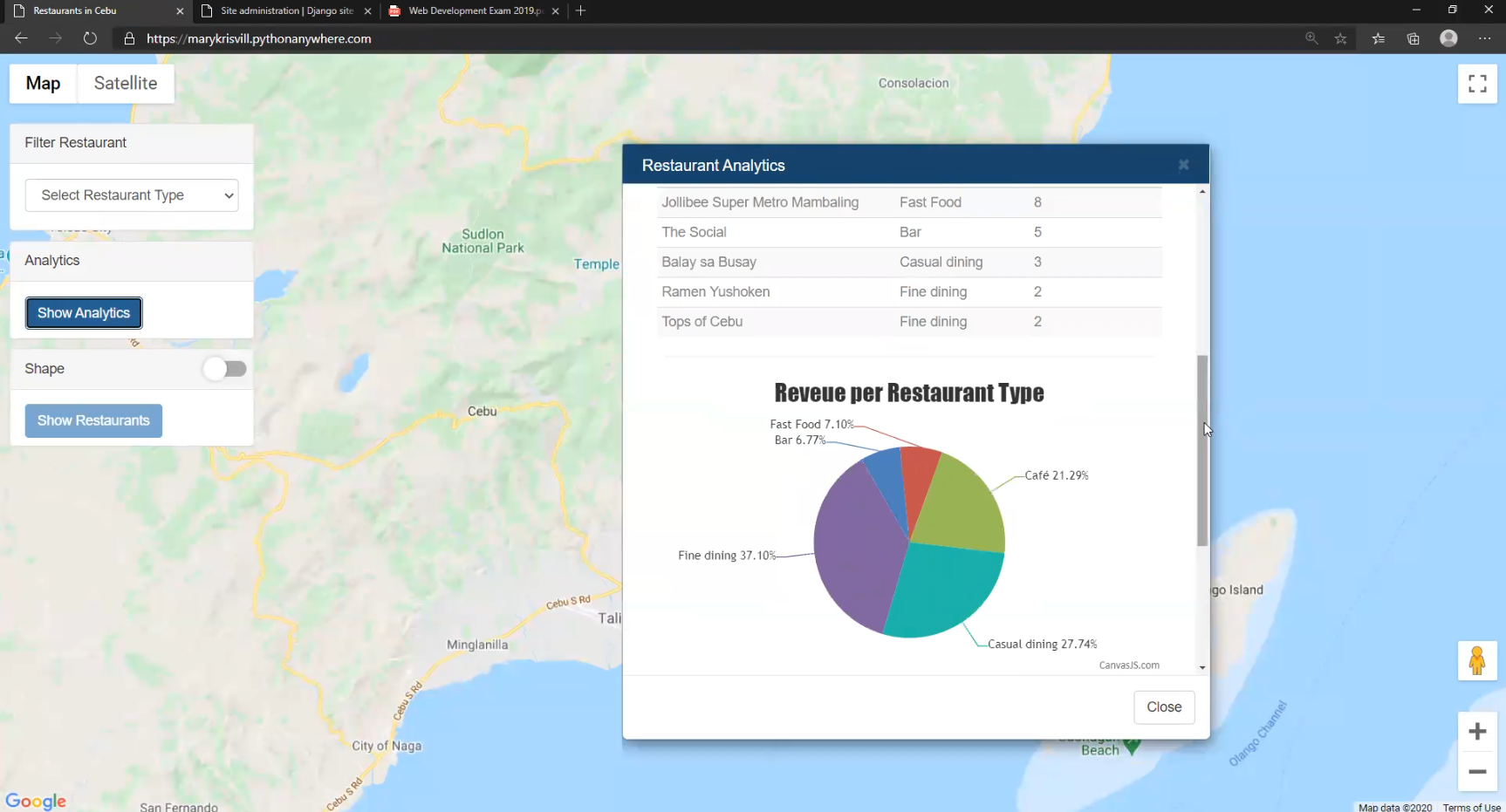Open the Google homepage via its logo

[36, 801]
